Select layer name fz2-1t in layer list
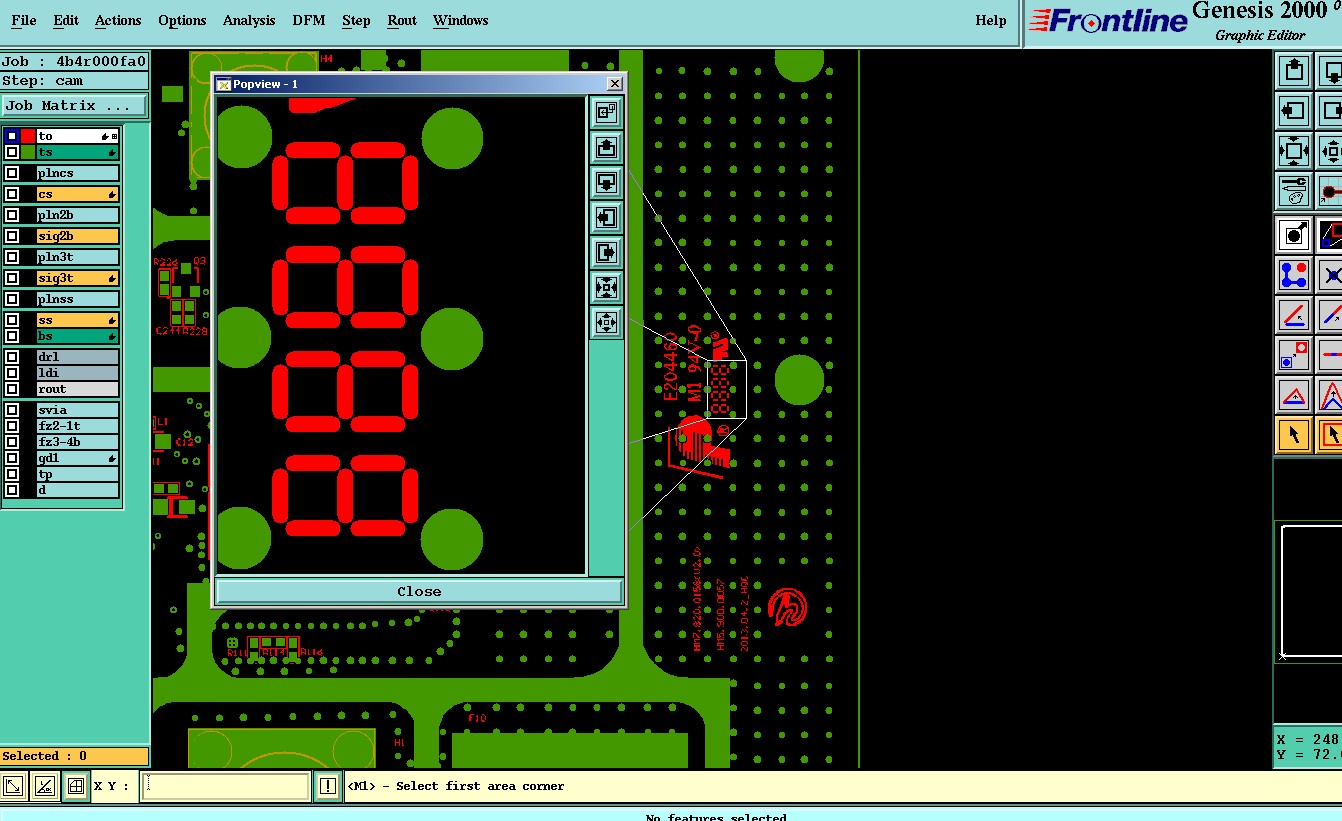Viewport: 1342px width, 821px height. 78,426
